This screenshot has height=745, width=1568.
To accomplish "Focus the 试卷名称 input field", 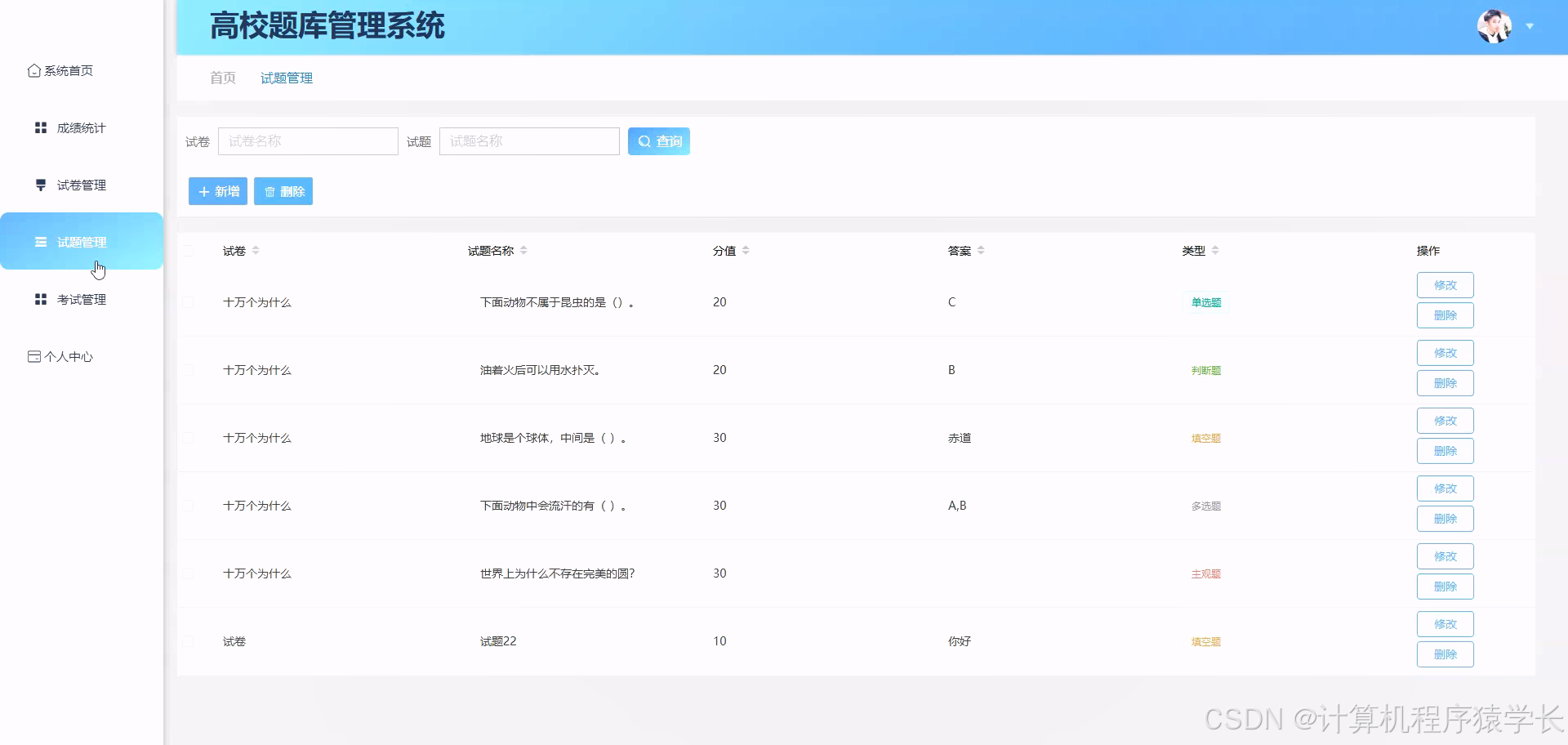I will click(x=308, y=141).
